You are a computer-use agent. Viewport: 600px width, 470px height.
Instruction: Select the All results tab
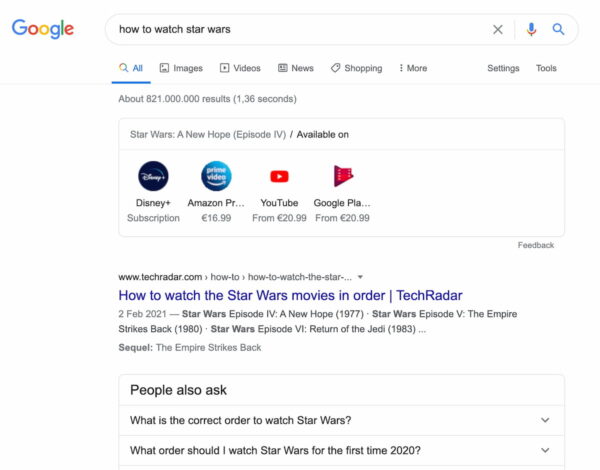131,68
